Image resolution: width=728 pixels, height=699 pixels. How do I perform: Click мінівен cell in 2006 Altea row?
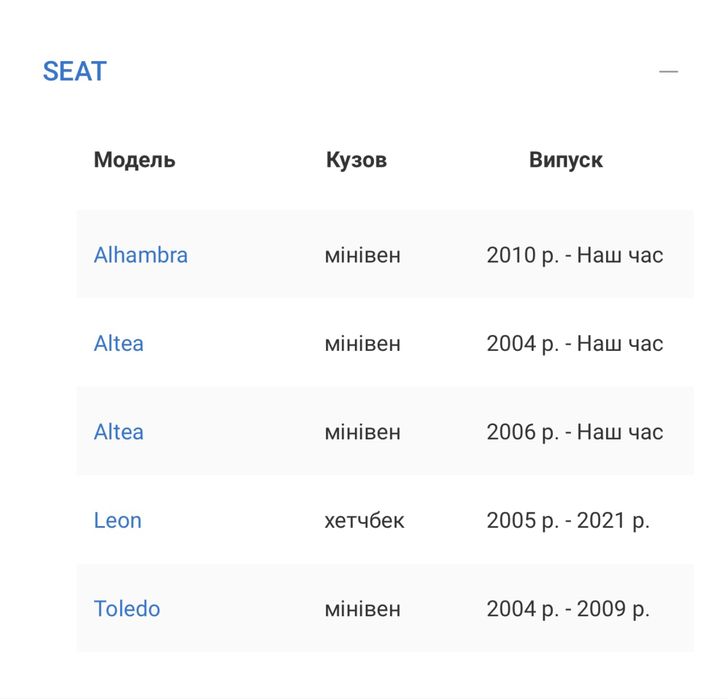(x=362, y=432)
